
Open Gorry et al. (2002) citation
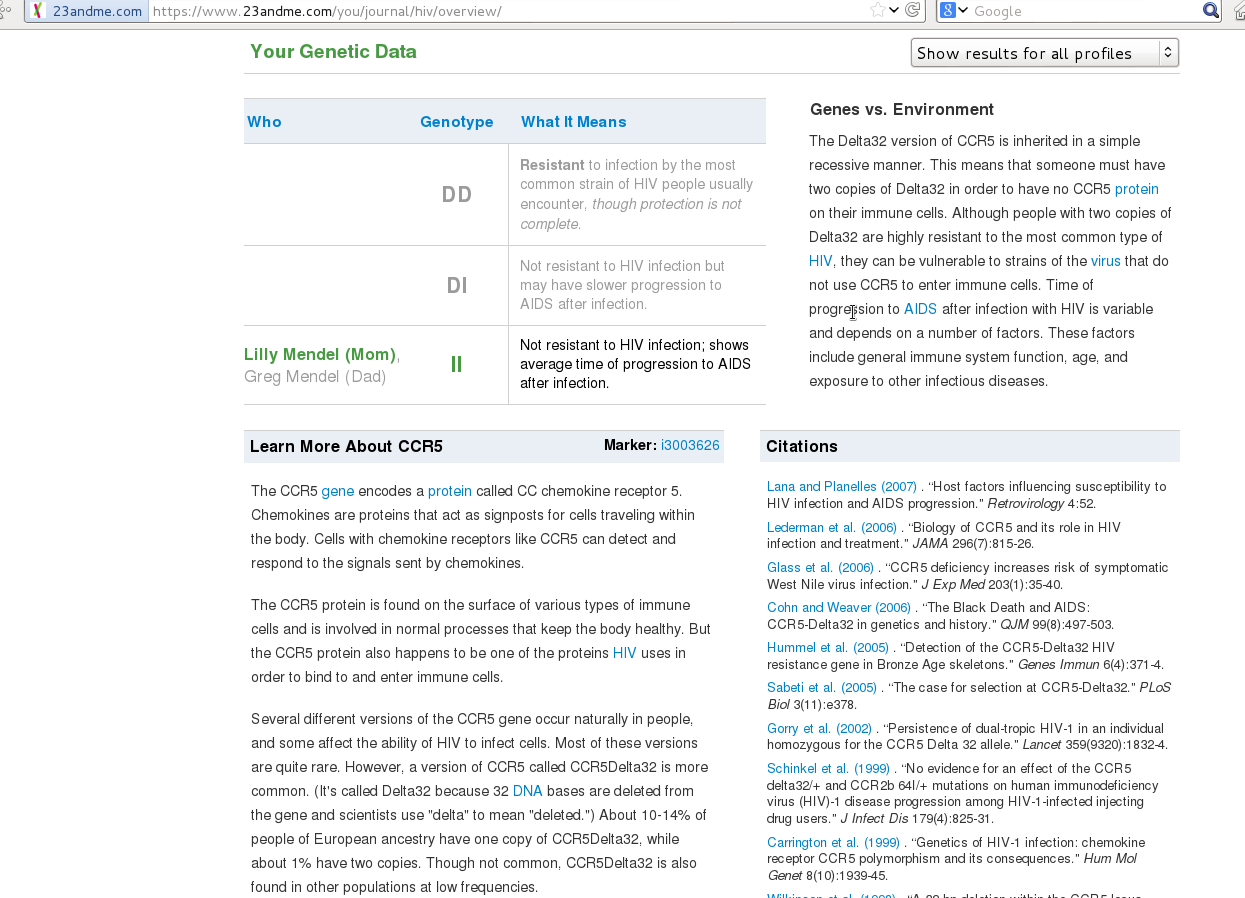[x=820, y=729]
